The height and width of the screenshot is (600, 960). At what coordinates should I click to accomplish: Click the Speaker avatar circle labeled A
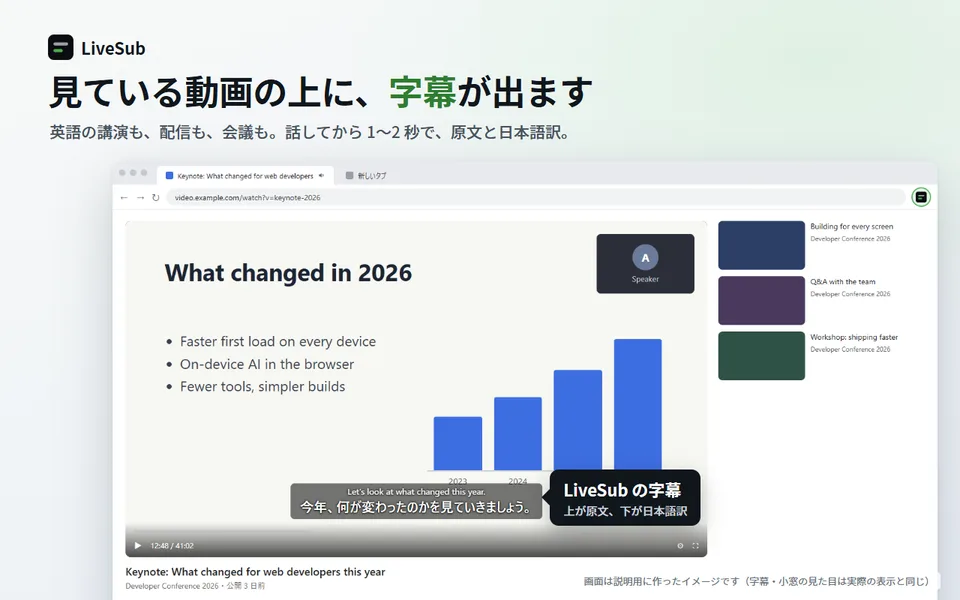[645, 258]
